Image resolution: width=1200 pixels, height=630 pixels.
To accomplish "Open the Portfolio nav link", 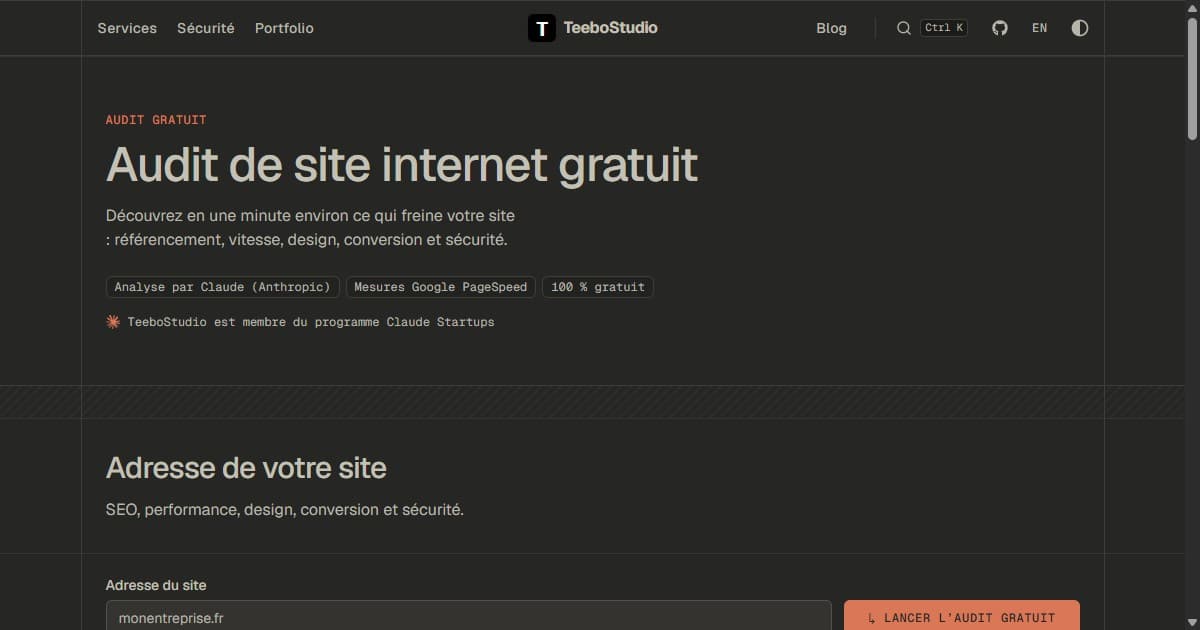I will click(x=284, y=28).
